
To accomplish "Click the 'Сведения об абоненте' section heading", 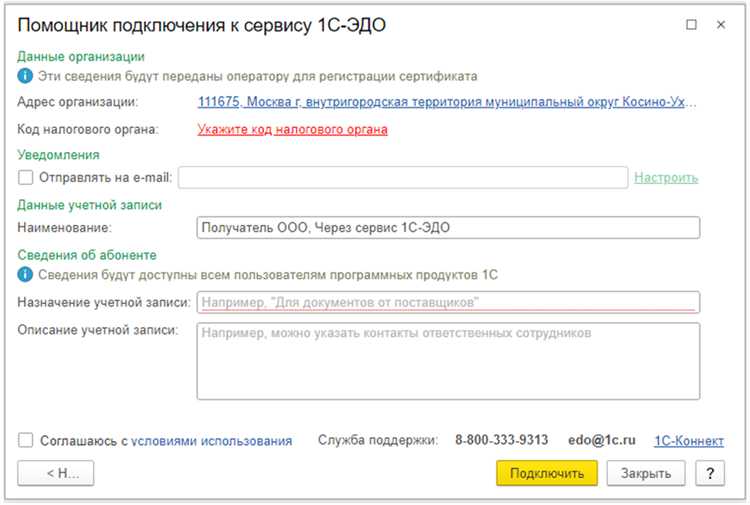I will coord(87,255).
